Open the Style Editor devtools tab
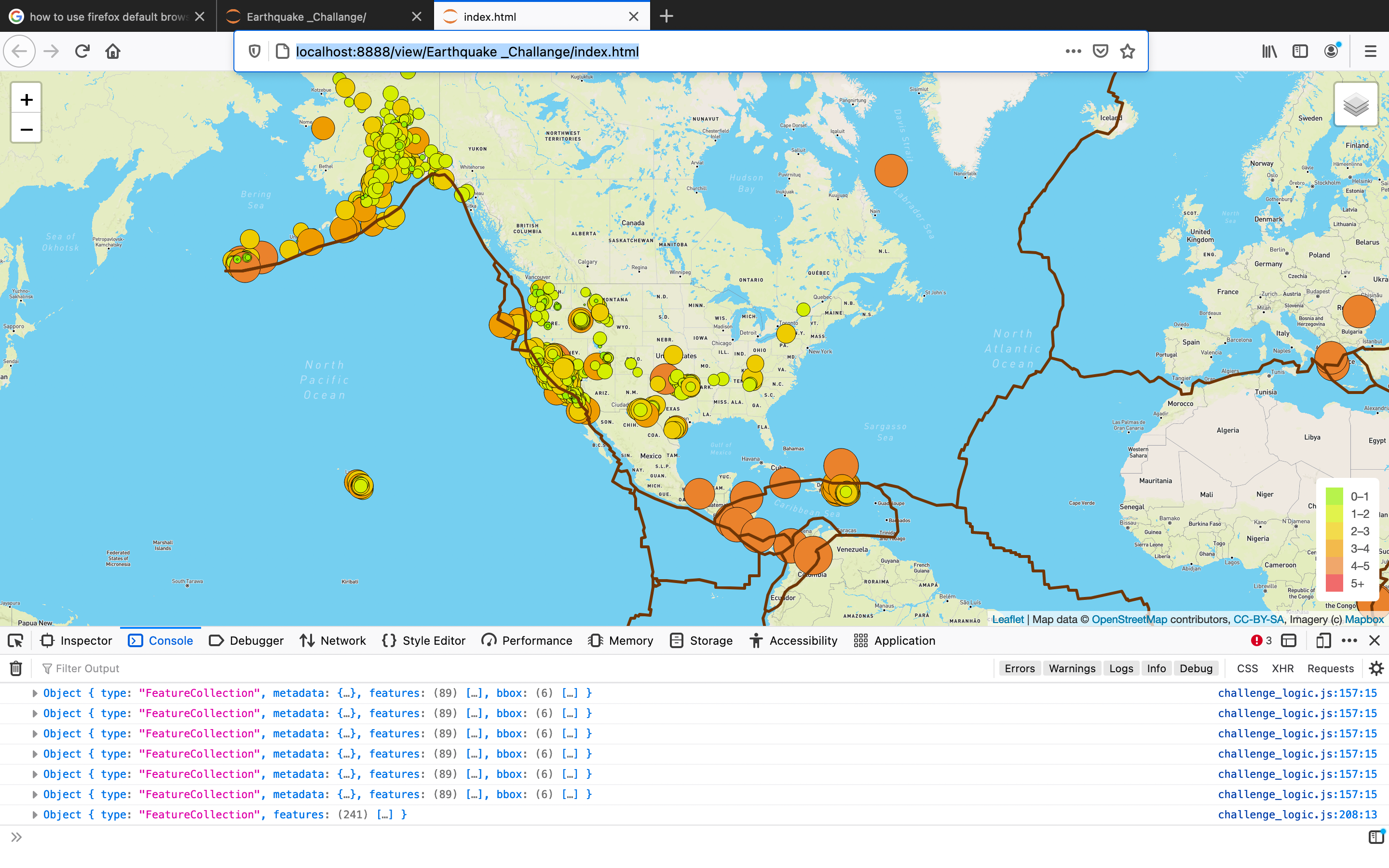 423,641
